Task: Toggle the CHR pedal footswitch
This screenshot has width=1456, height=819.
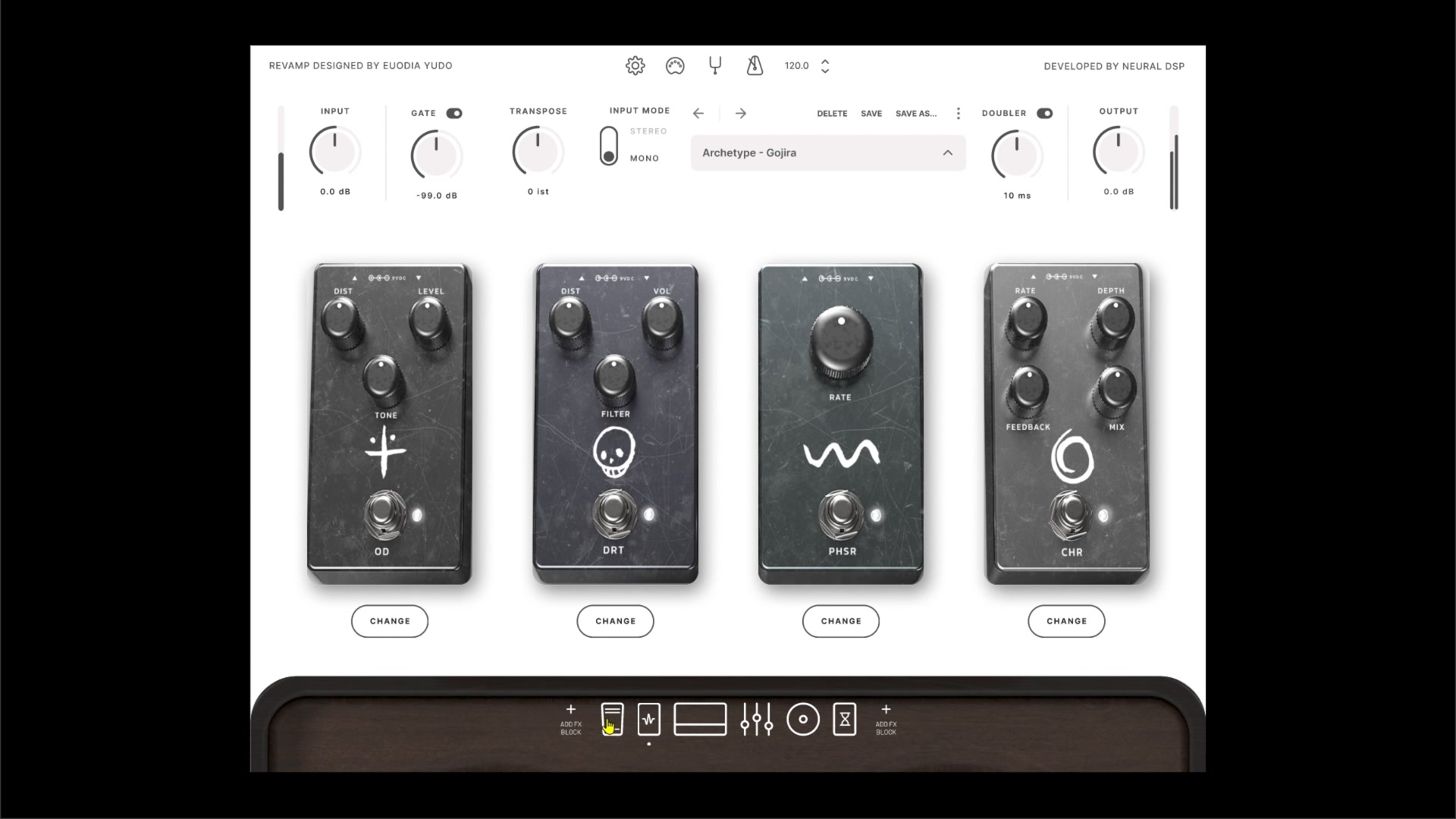Action: click(x=1069, y=513)
